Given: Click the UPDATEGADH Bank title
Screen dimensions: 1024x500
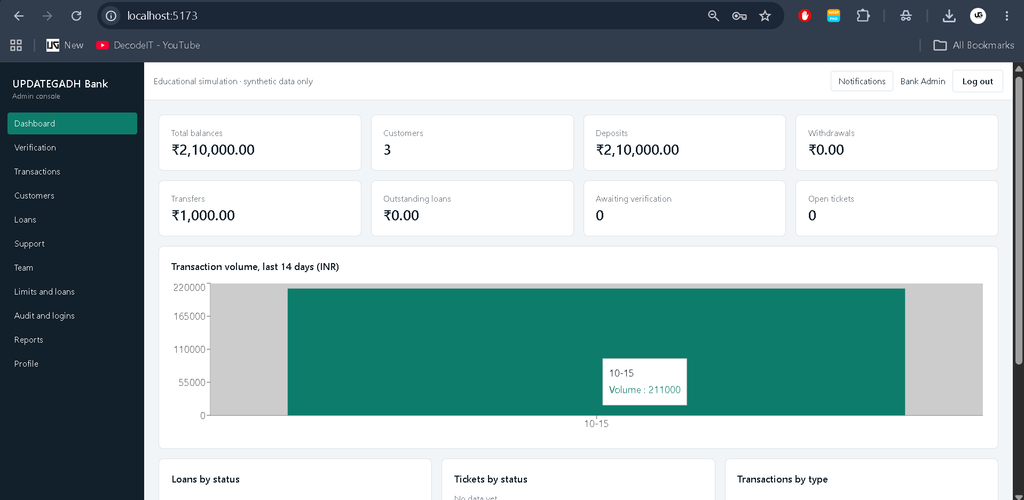Looking at the screenshot, I should (x=60, y=84).
